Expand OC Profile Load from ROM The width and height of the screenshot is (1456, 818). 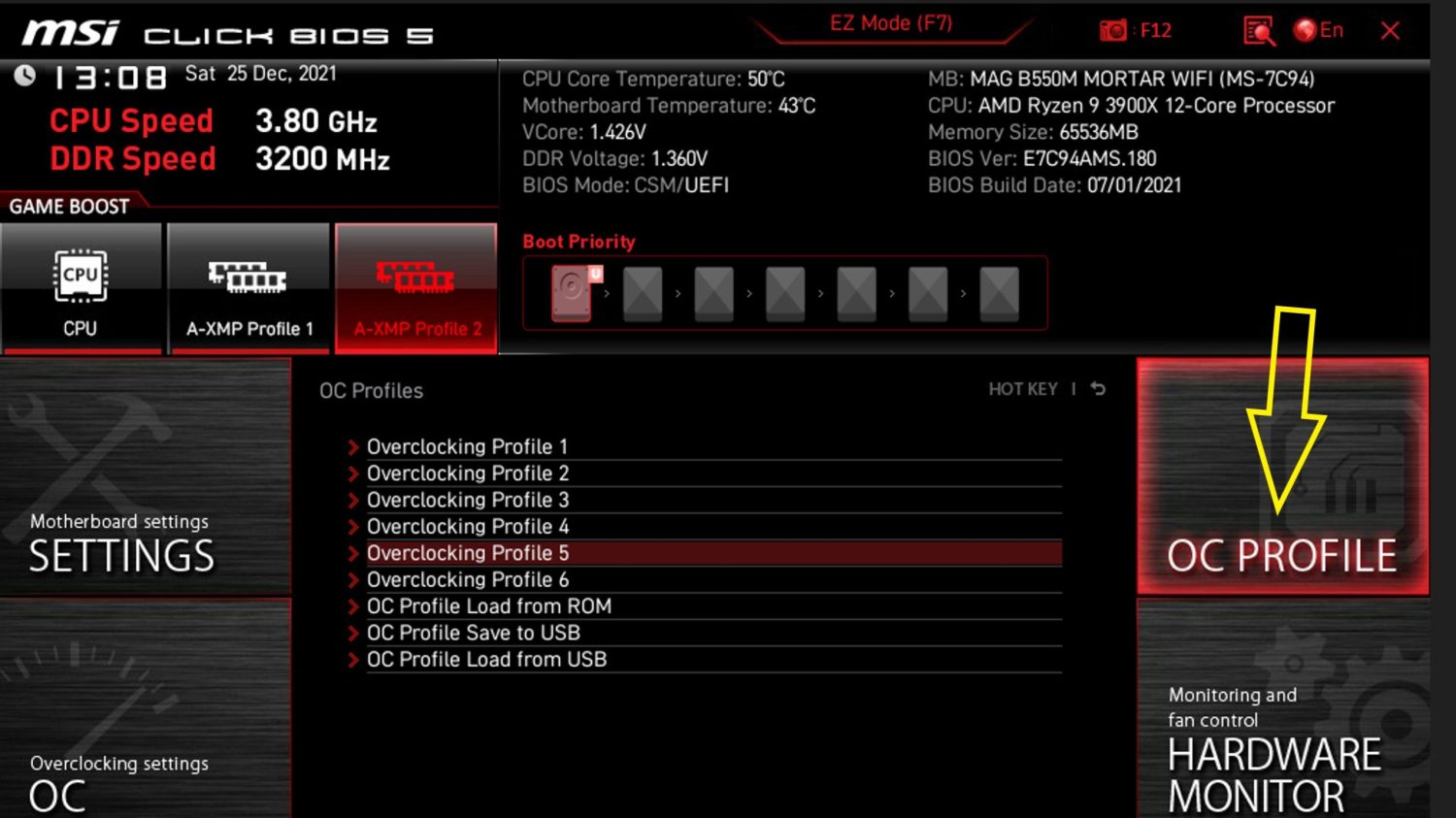click(x=488, y=606)
